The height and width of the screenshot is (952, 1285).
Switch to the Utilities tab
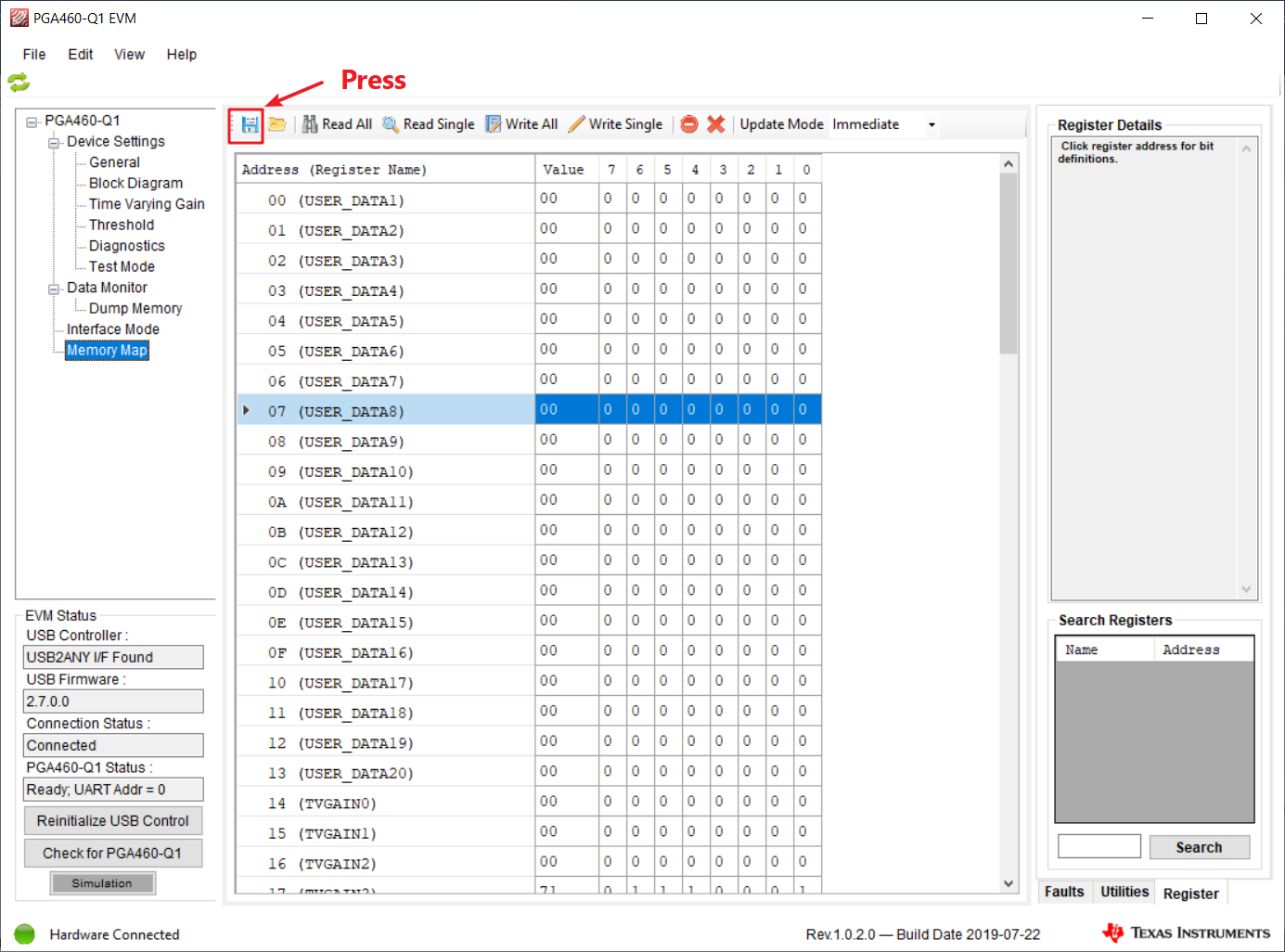coord(1124,892)
